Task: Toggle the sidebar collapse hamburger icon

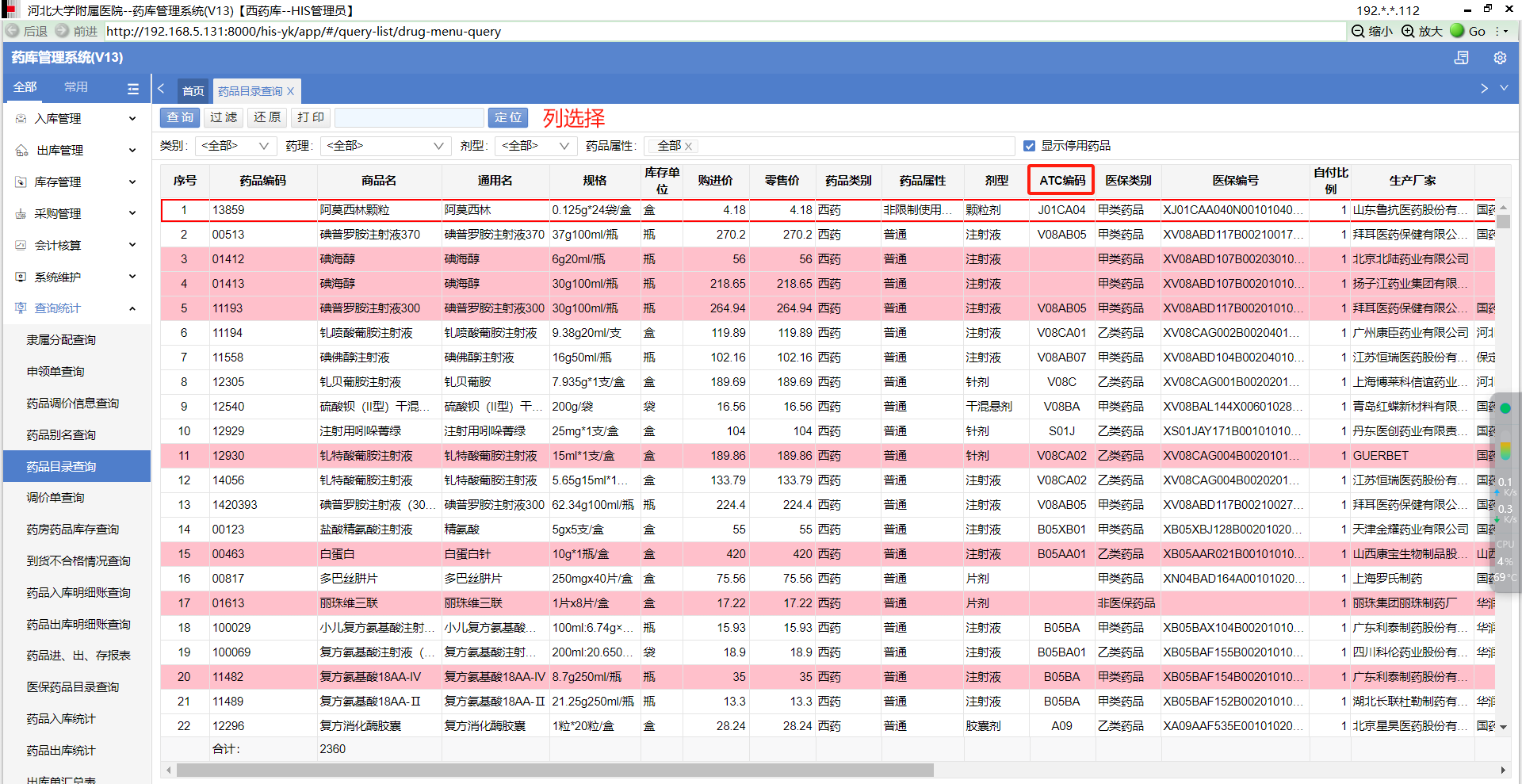Action: [132, 89]
